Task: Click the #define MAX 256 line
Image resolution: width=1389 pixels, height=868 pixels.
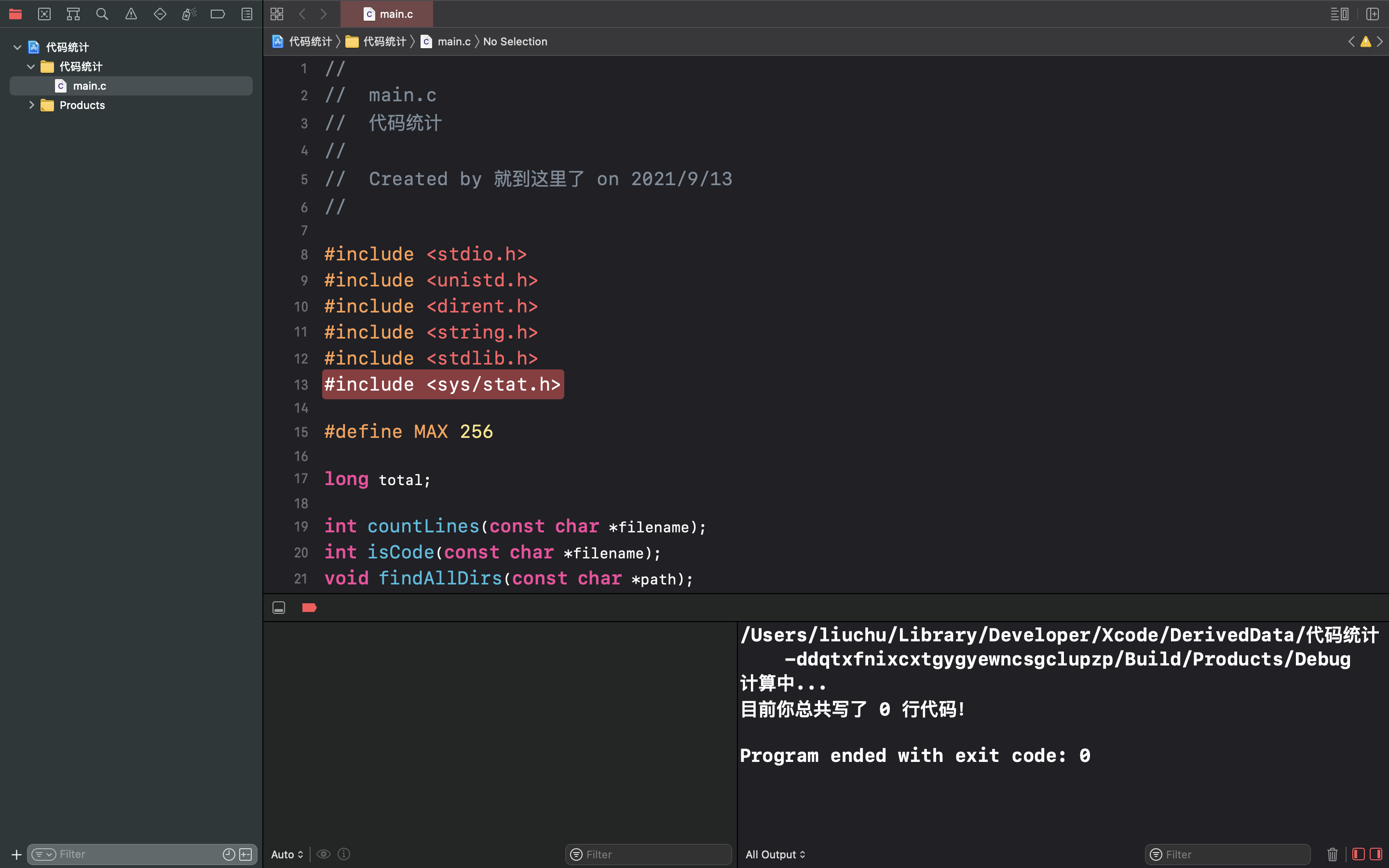Action: pos(409,432)
